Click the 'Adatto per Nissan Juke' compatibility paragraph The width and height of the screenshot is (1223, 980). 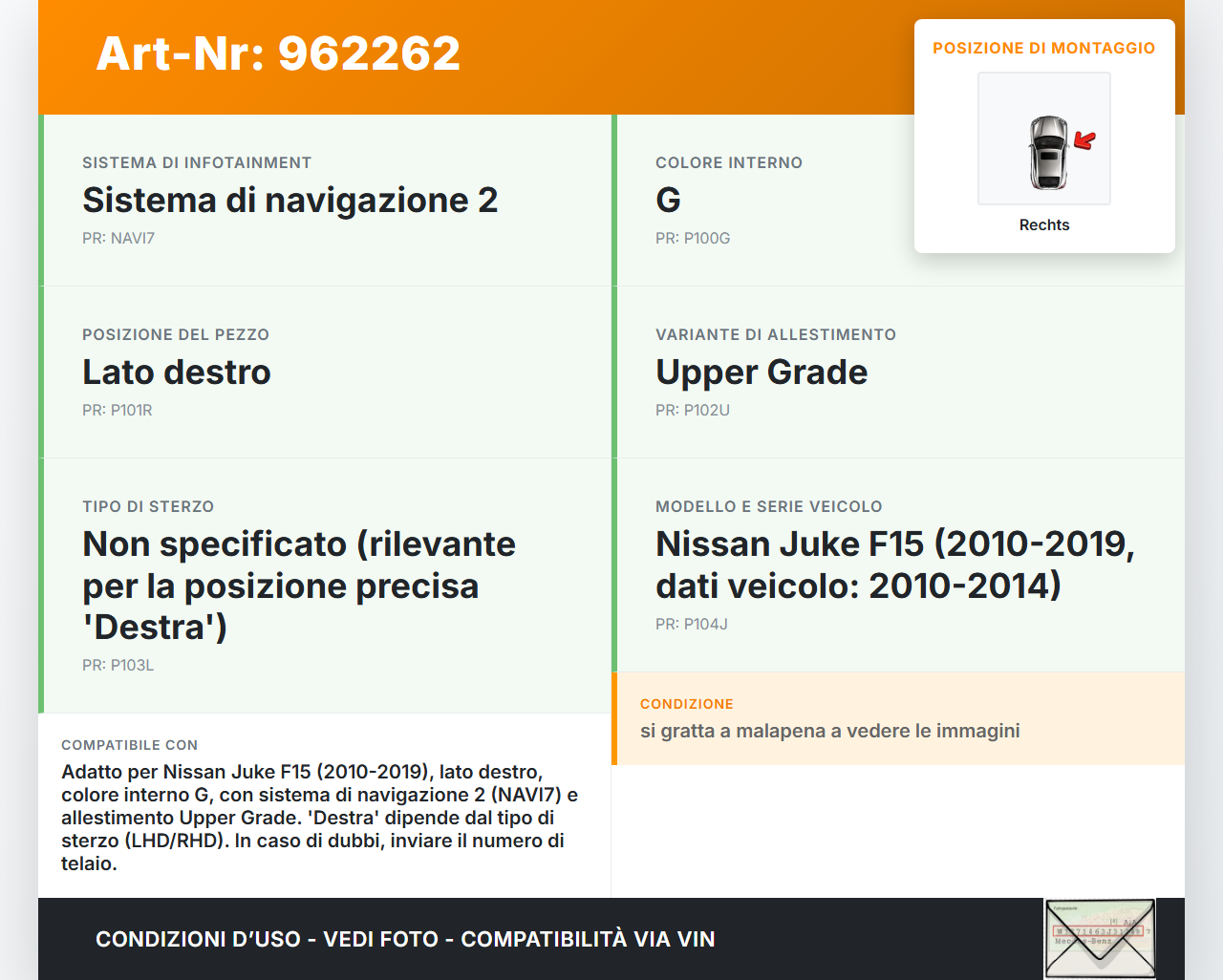(x=320, y=818)
